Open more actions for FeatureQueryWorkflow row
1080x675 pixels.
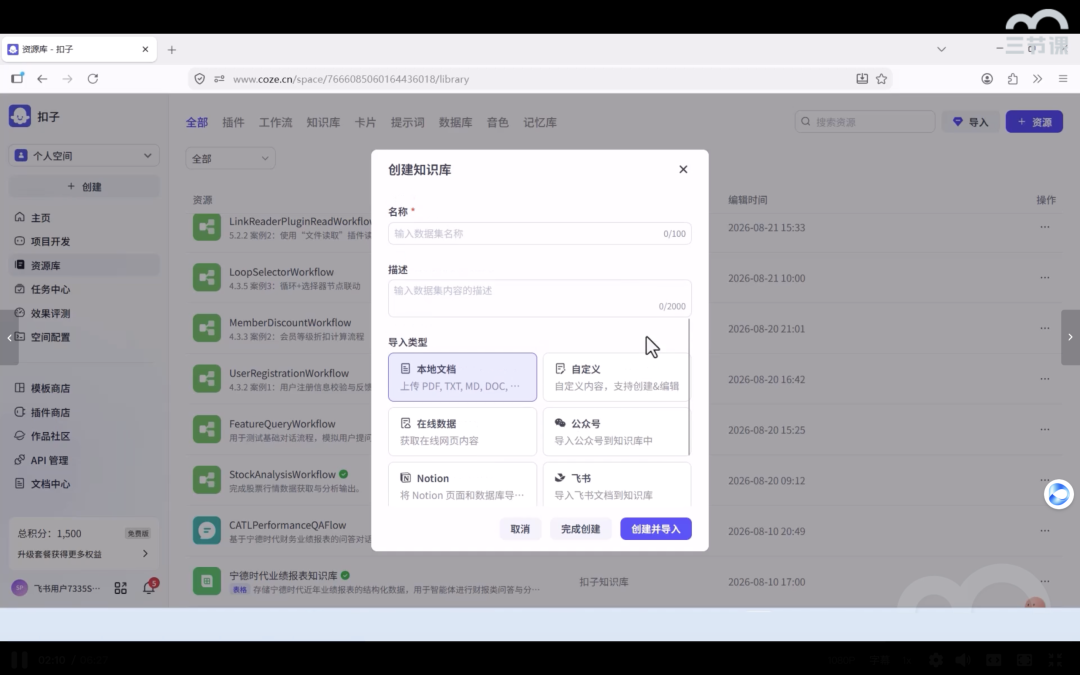(1045, 429)
